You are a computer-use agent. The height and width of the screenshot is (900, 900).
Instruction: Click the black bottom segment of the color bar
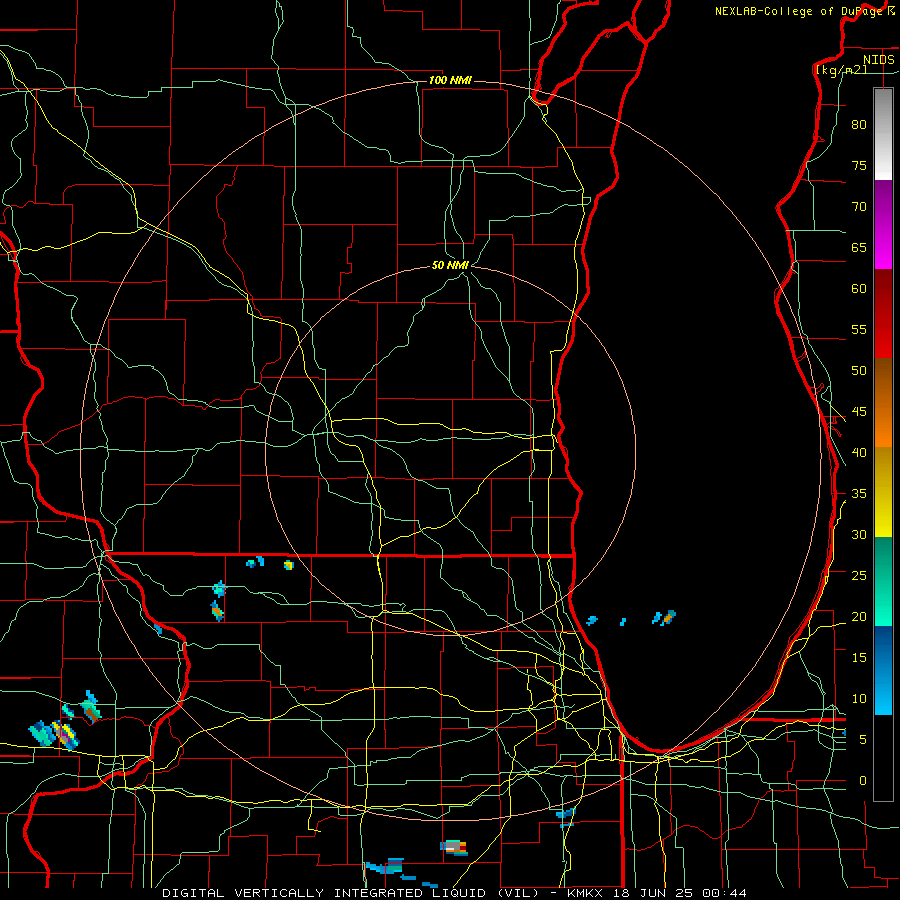(883, 758)
